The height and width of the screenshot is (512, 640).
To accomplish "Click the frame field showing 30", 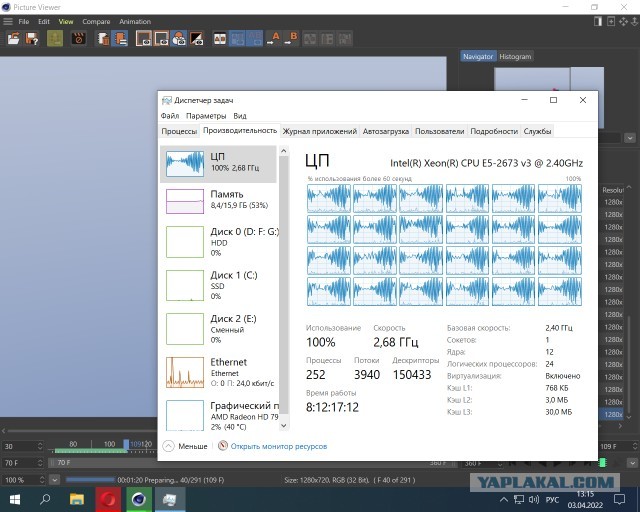I will point(22,446).
